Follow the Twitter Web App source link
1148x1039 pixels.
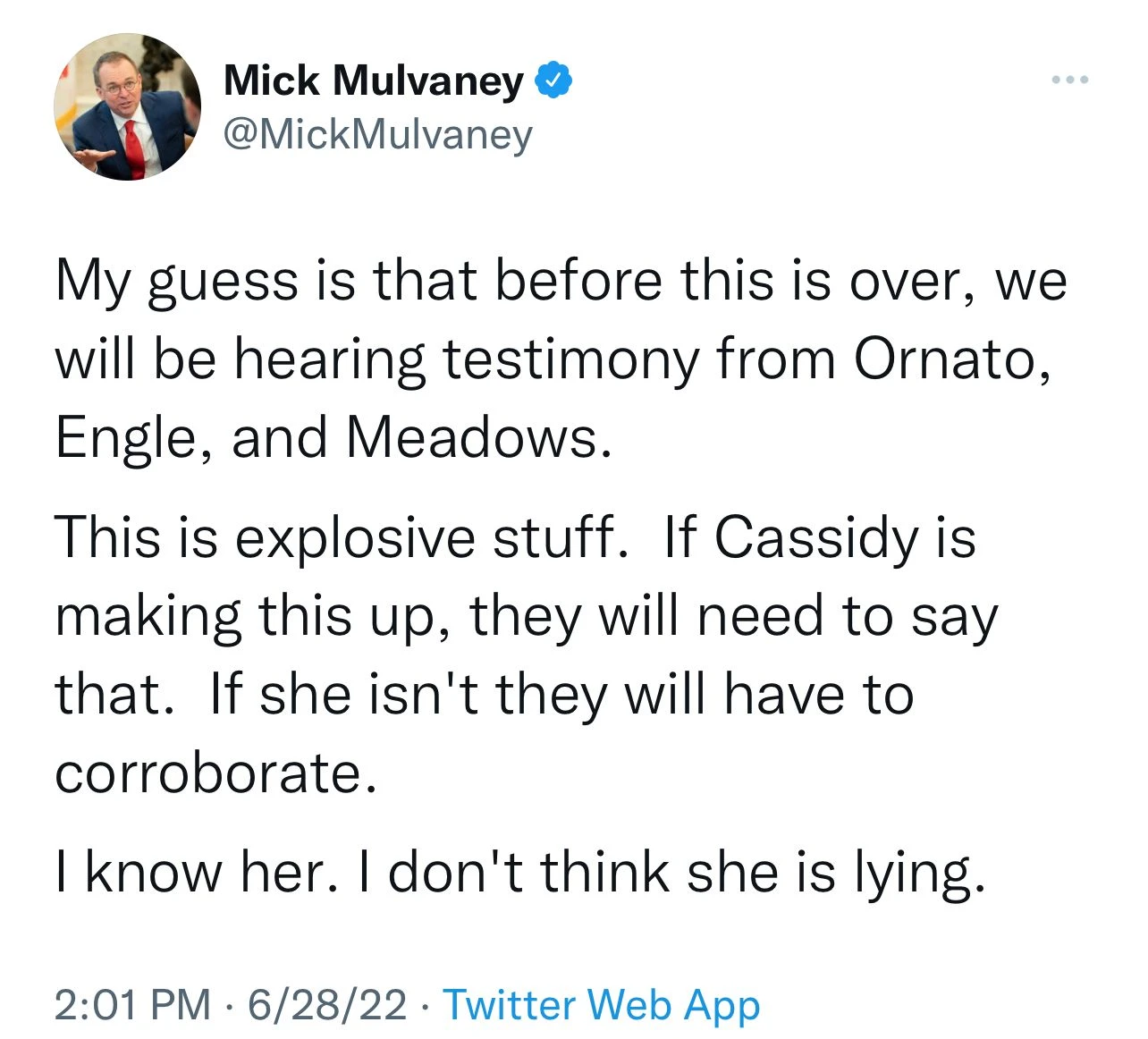602,1004
